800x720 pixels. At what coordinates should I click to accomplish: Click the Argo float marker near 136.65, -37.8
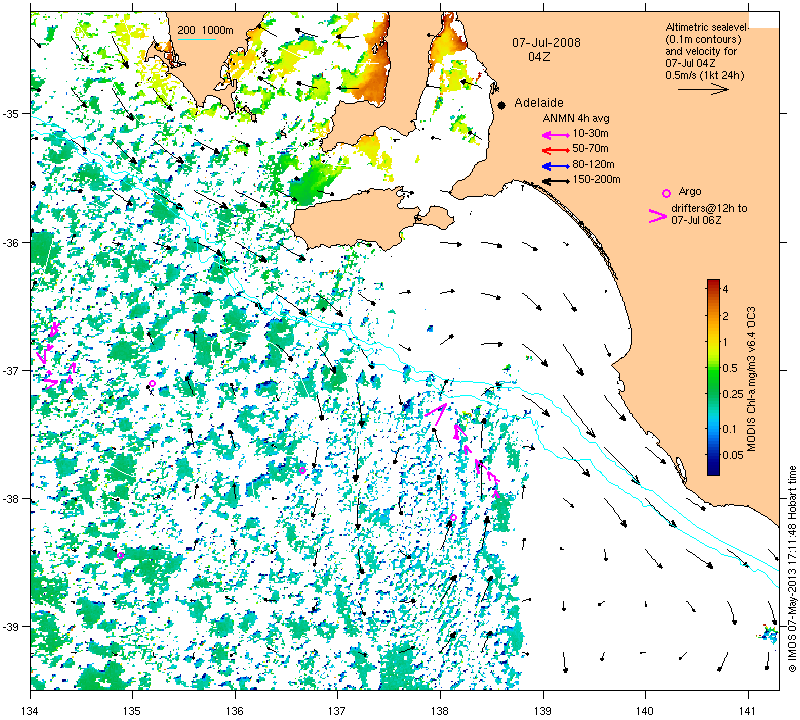[302, 470]
